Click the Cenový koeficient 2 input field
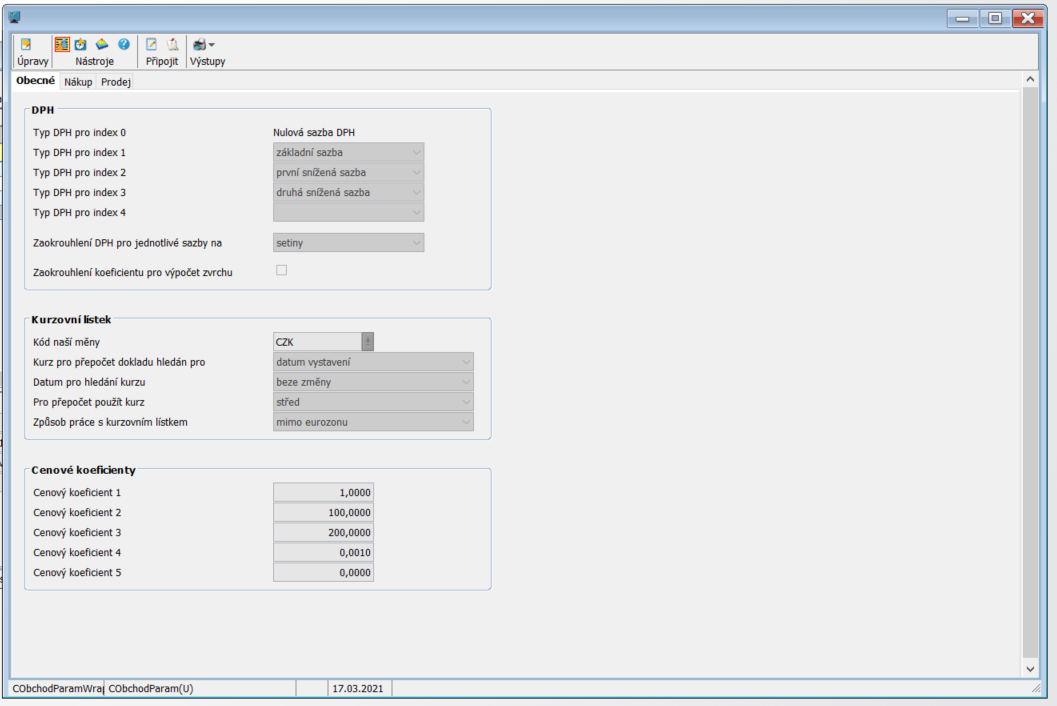1057x706 pixels. pyautogui.click(x=323, y=512)
